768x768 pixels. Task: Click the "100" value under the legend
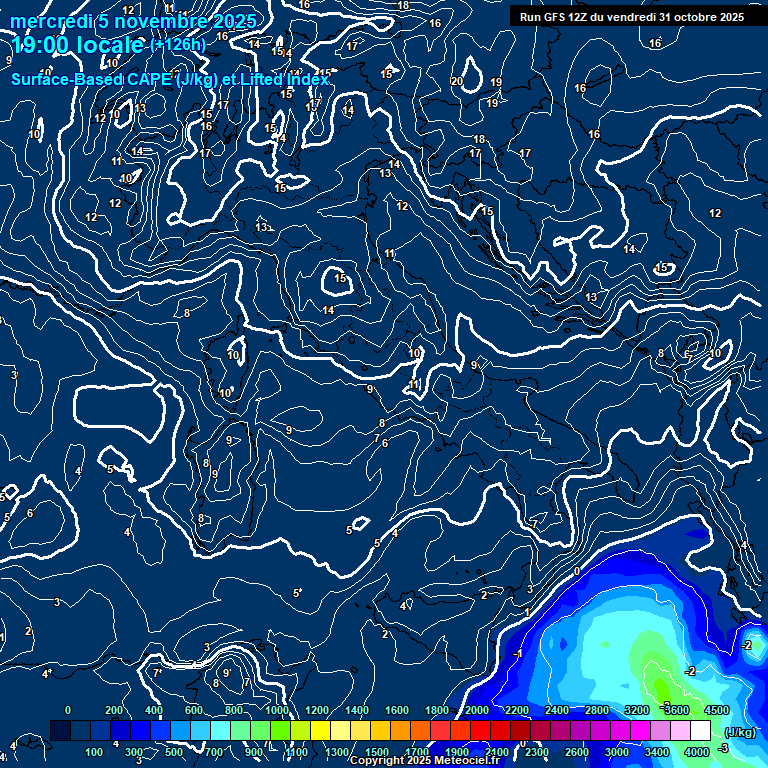pos(95,752)
